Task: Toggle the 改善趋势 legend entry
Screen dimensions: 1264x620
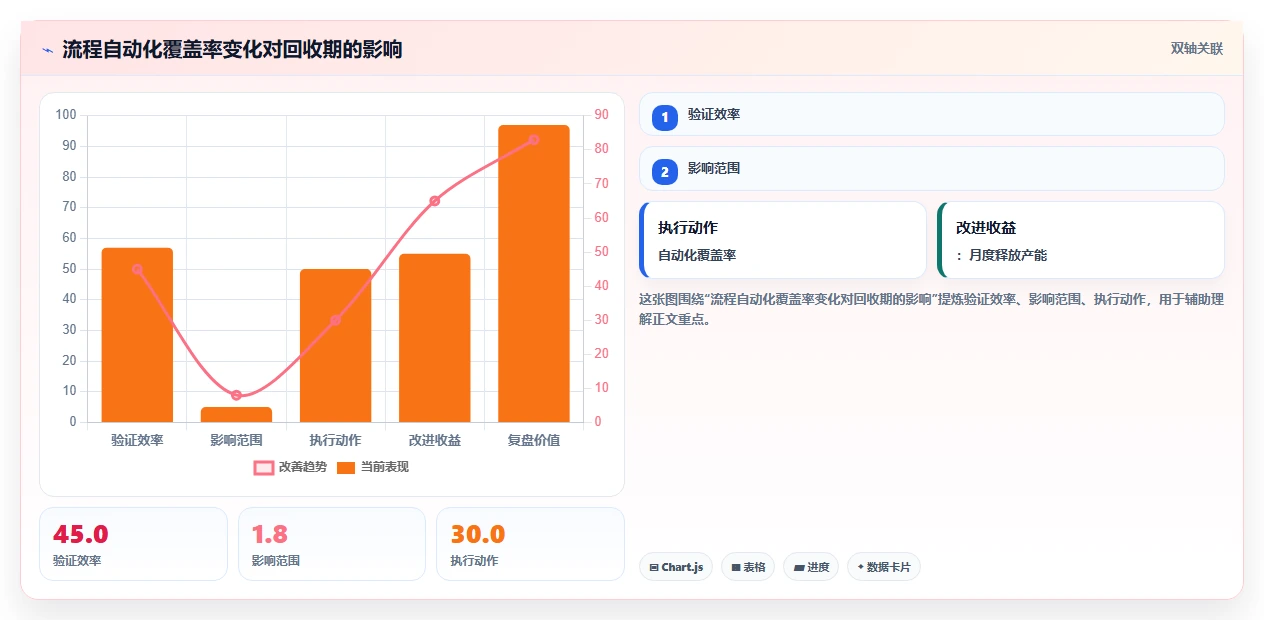Action: click(290, 467)
